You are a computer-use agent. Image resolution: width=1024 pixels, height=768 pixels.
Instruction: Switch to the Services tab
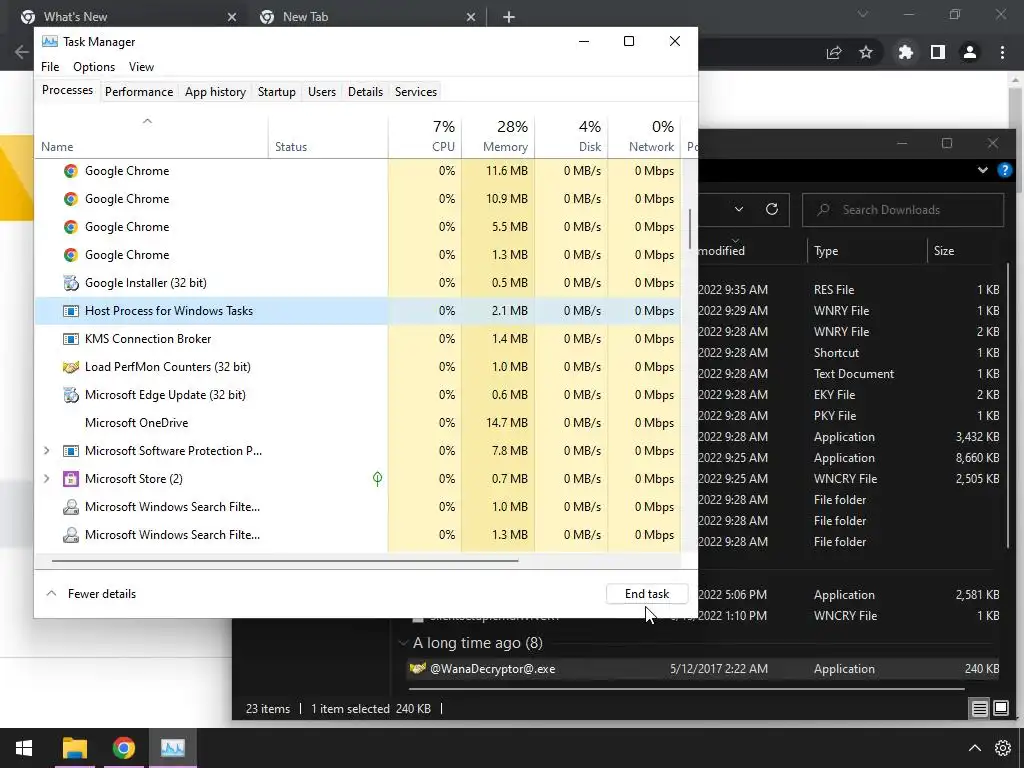[416, 91]
